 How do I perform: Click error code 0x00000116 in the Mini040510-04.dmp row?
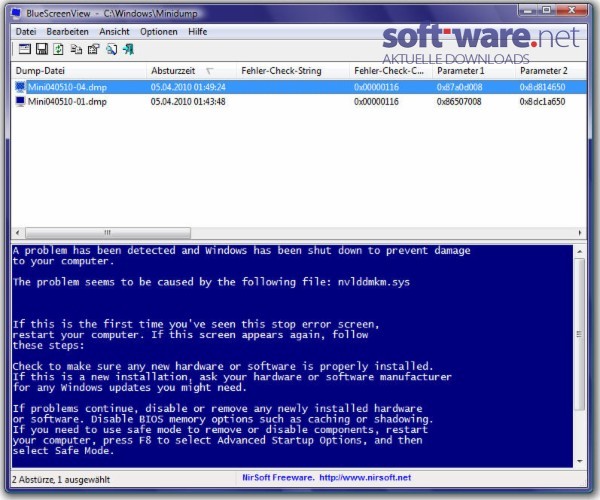(x=376, y=87)
